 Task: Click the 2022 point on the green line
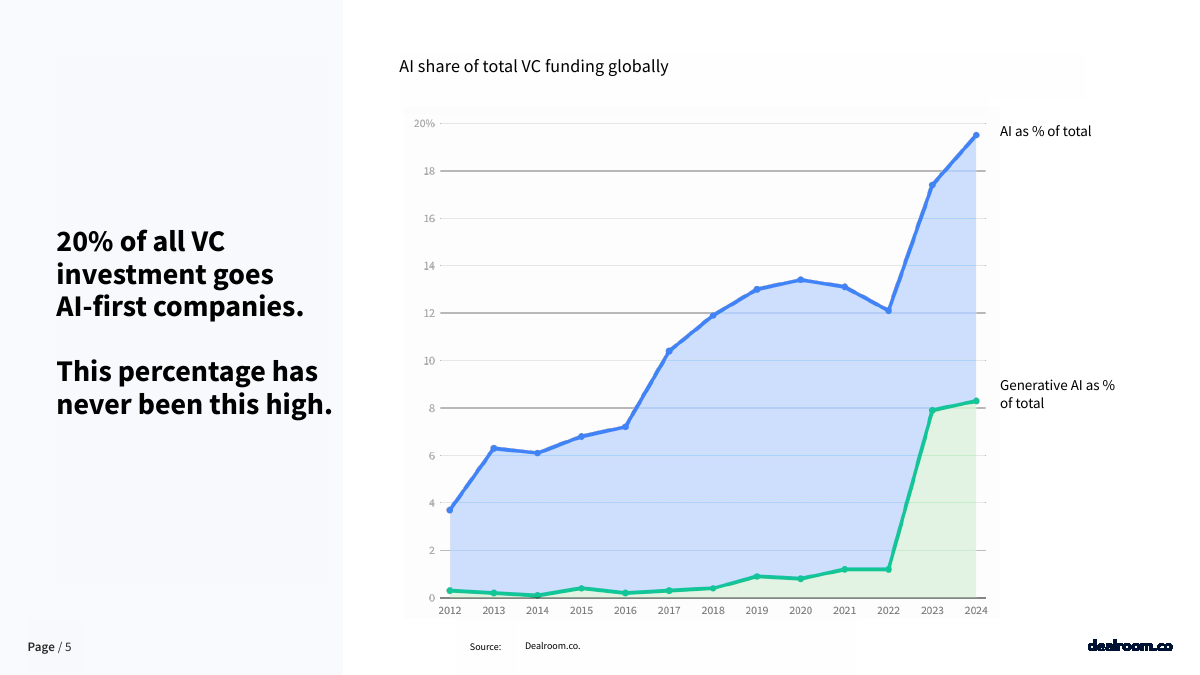(x=888, y=569)
